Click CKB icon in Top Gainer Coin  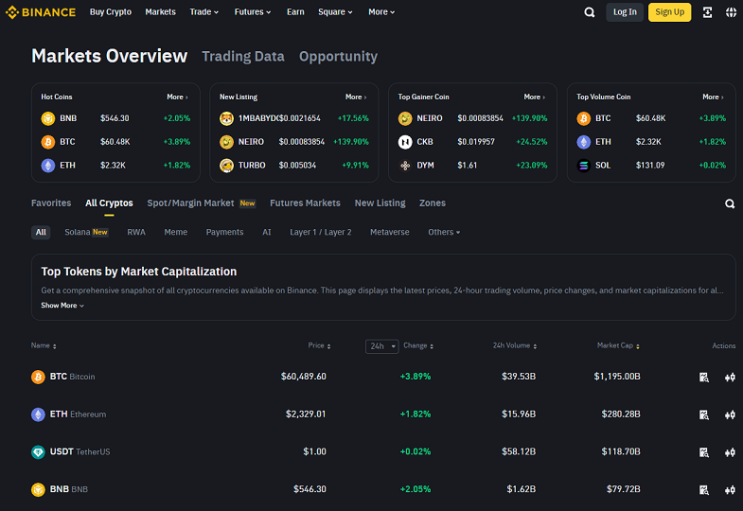405,142
